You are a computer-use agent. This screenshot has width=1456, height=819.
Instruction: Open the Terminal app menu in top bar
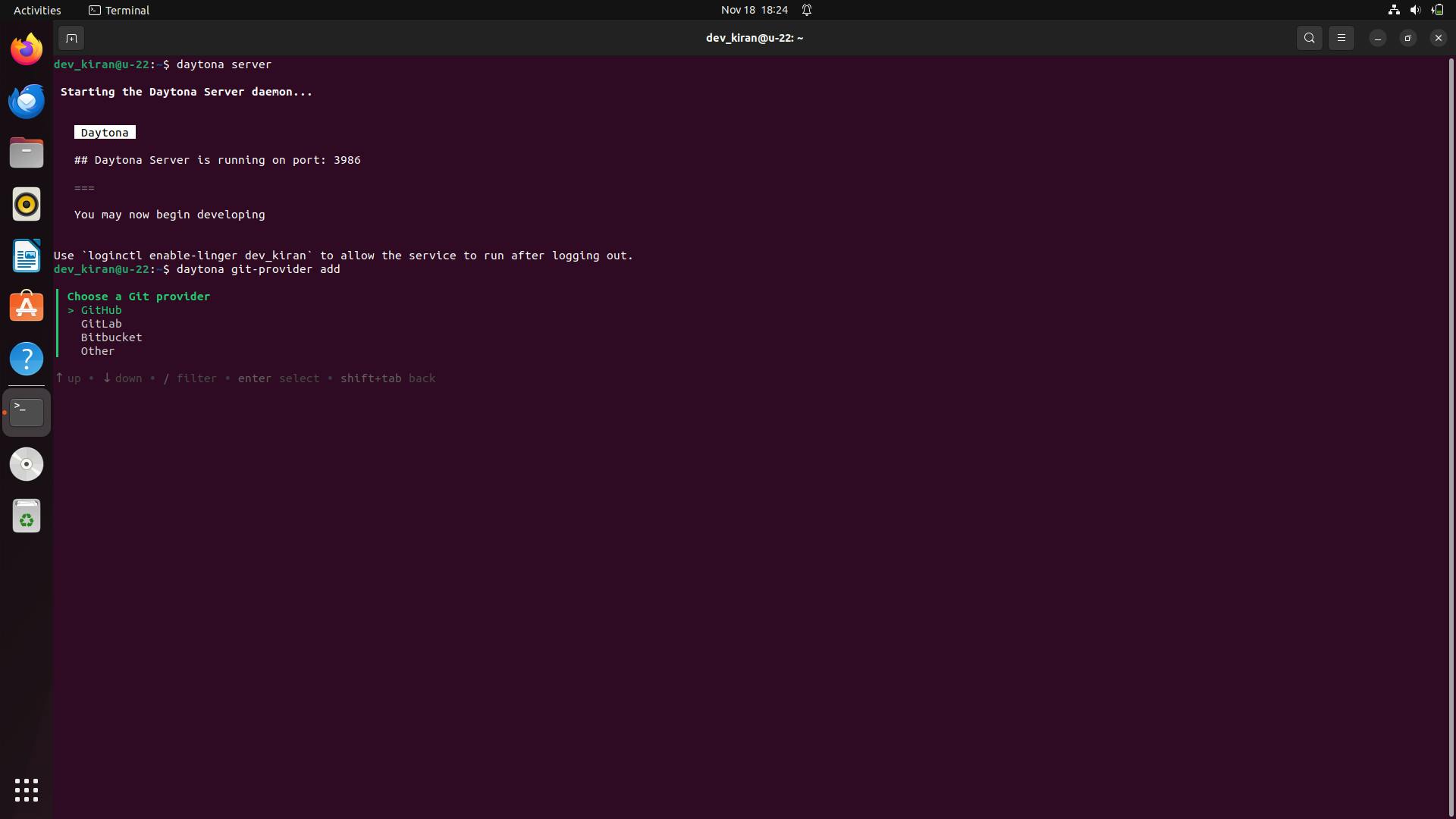pyautogui.click(x=119, y=10)
